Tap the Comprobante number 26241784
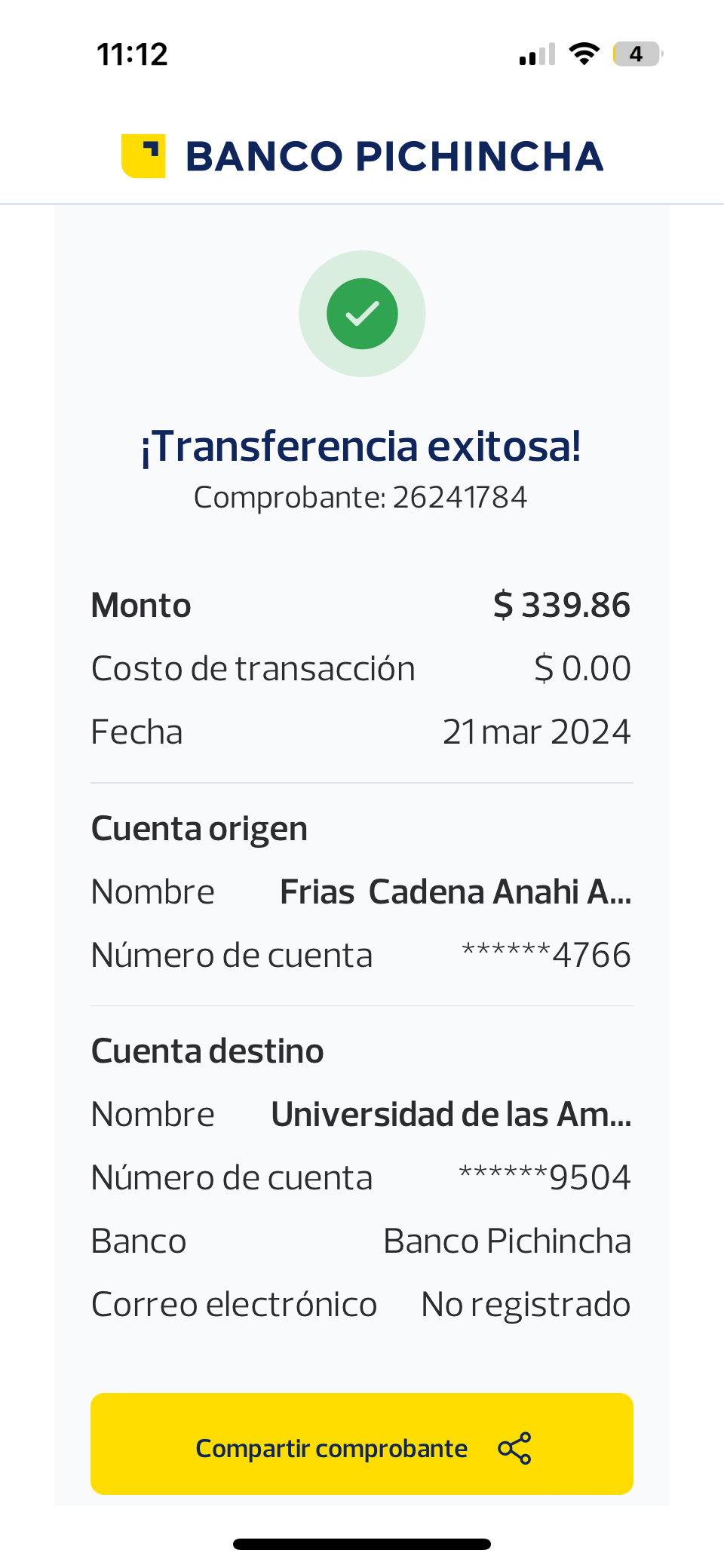Viewport: 724px width, 1568px height. click(x=459, y=497)
